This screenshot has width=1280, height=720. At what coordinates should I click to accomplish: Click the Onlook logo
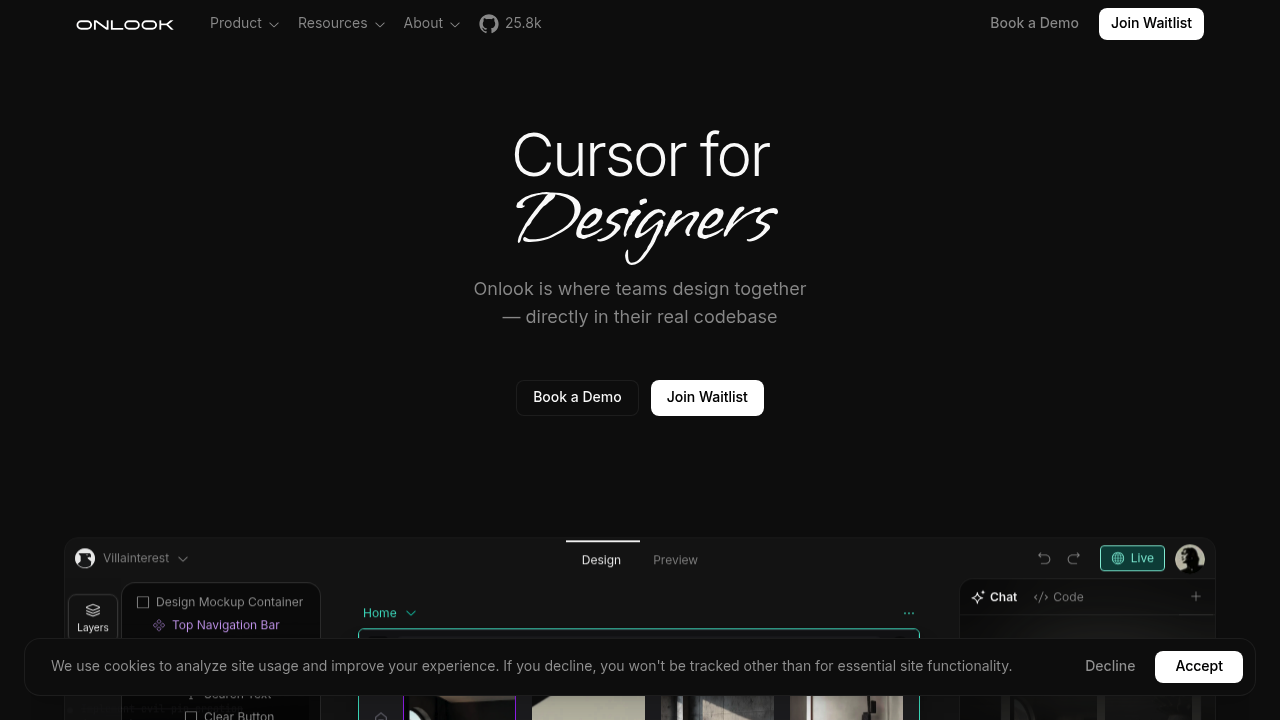tap(125, 24)
